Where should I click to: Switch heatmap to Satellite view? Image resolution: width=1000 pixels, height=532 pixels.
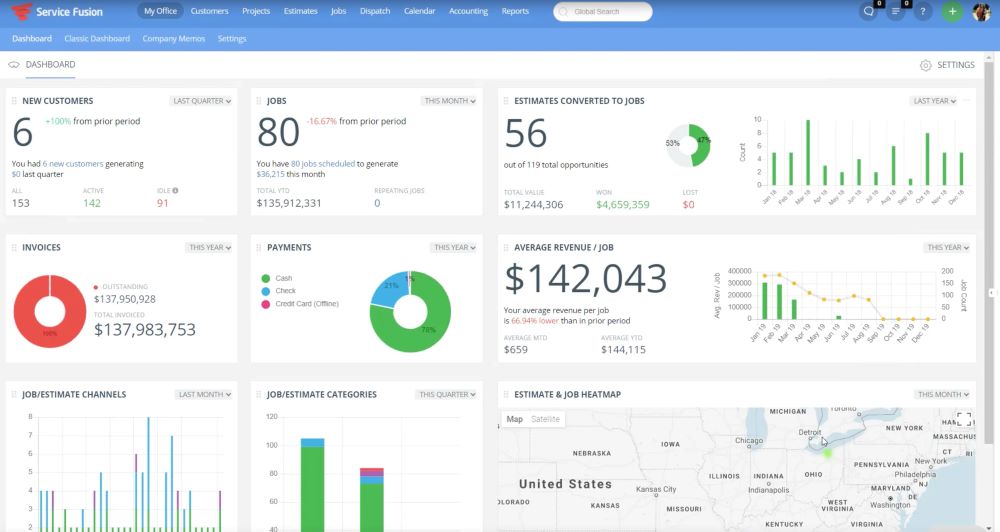(x=545, y=419)
